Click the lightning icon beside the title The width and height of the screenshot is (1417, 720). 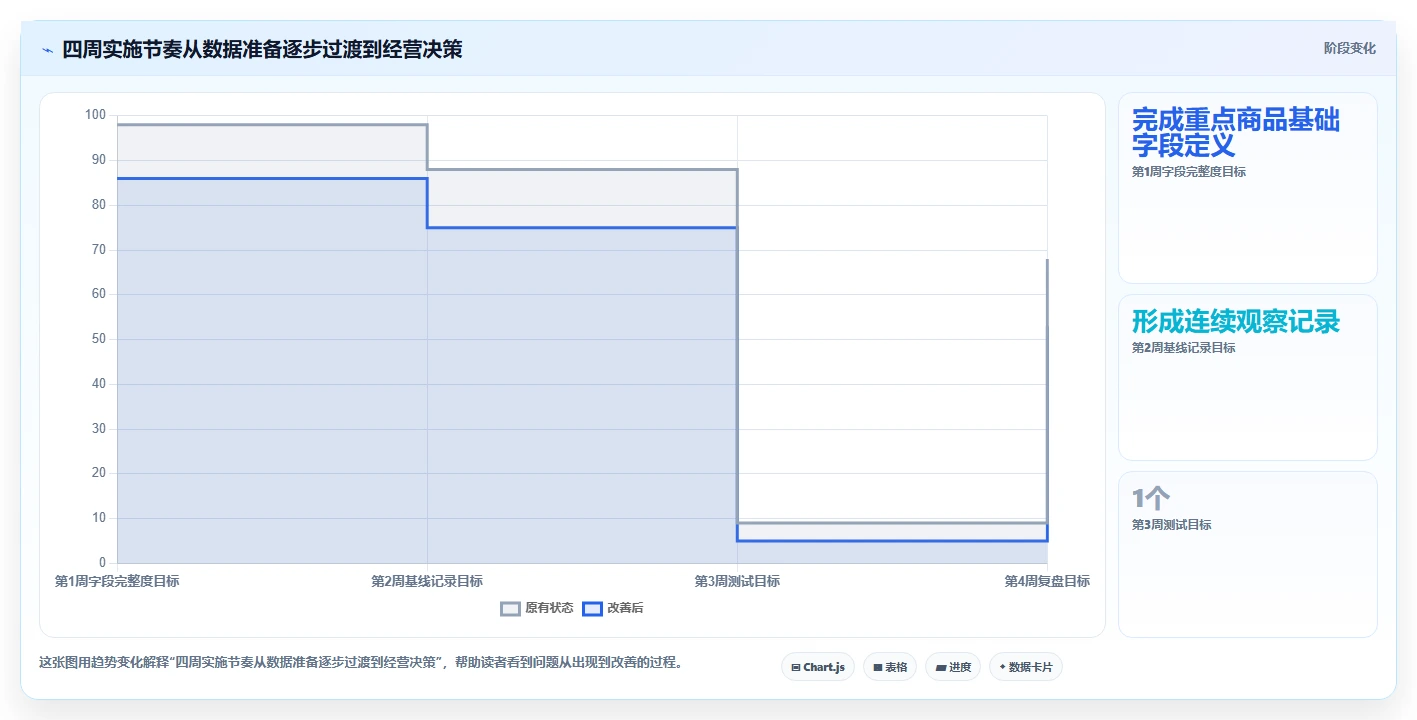[47, 49]
